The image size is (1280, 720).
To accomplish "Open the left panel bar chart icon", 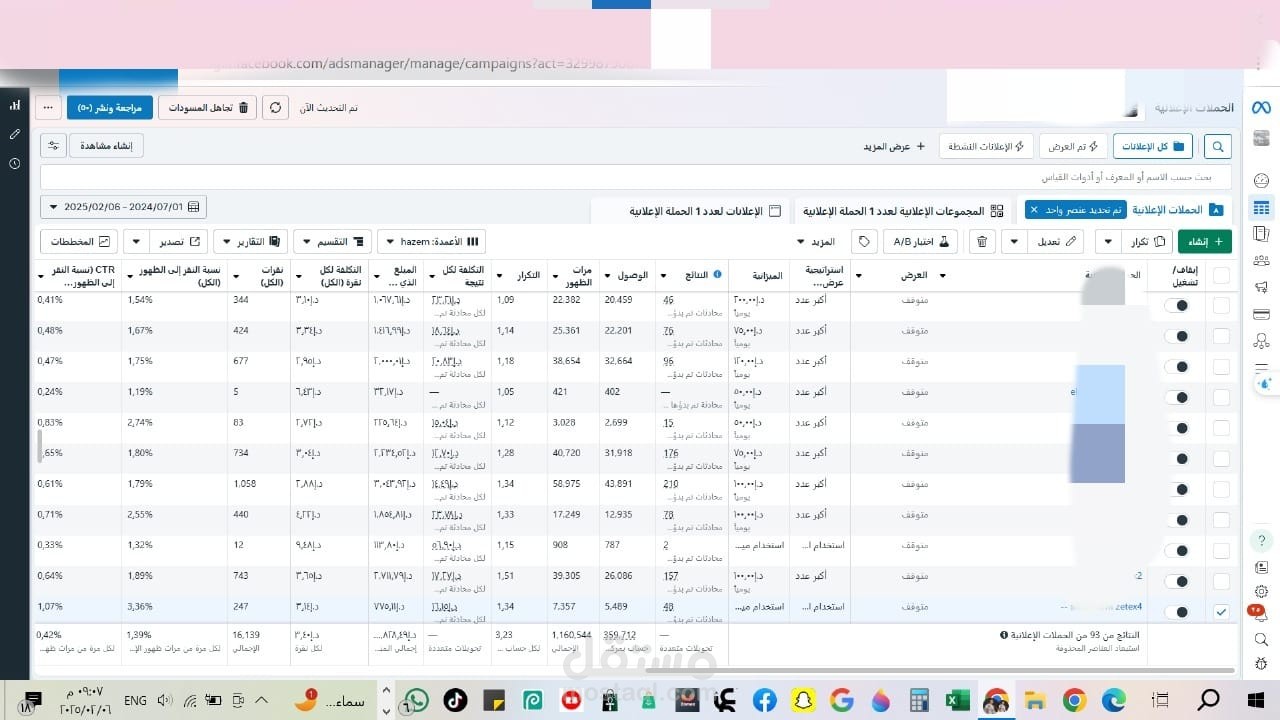I will (15, 105).
